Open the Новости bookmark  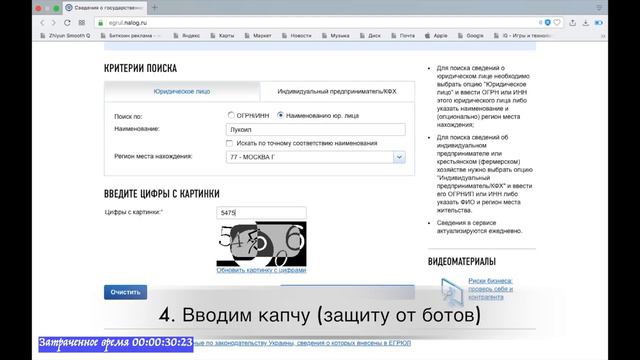(x=297, y=36)
